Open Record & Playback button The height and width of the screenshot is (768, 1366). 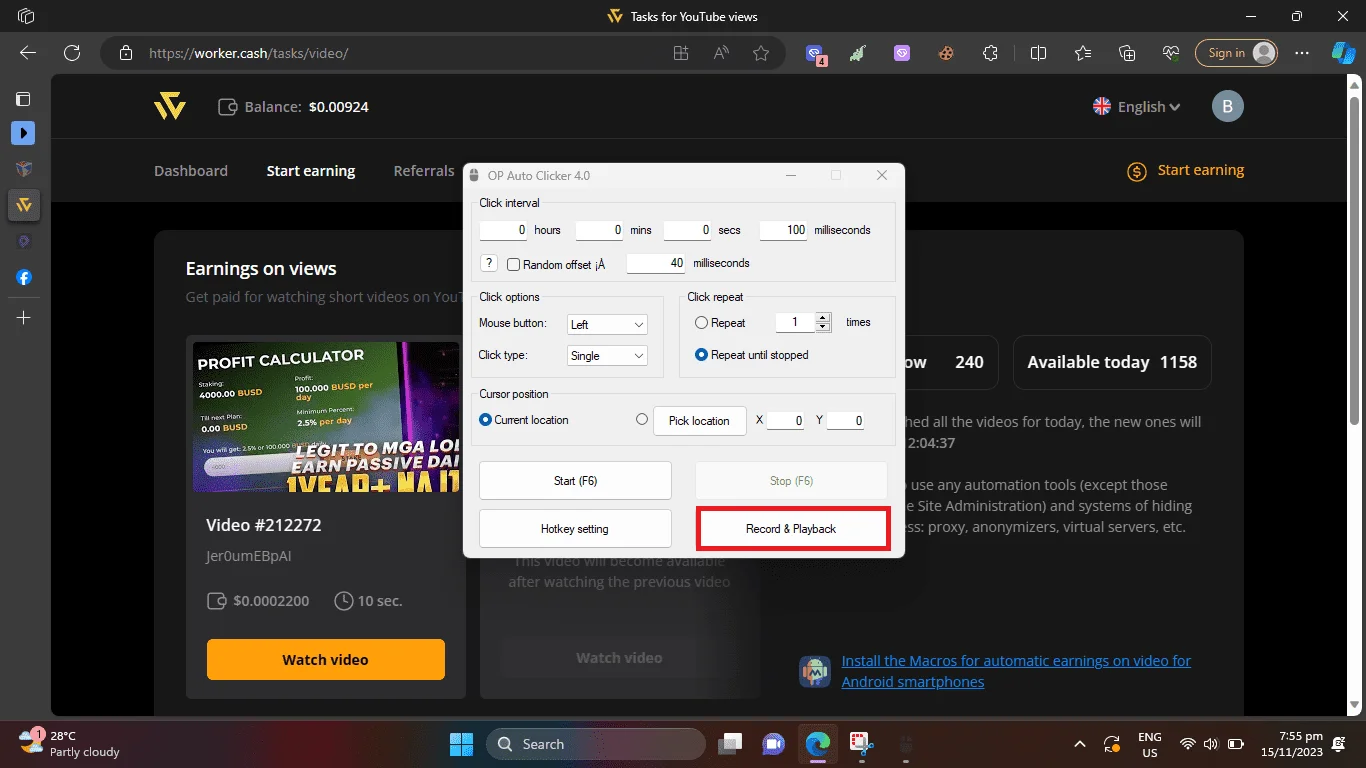click(791, 529)
